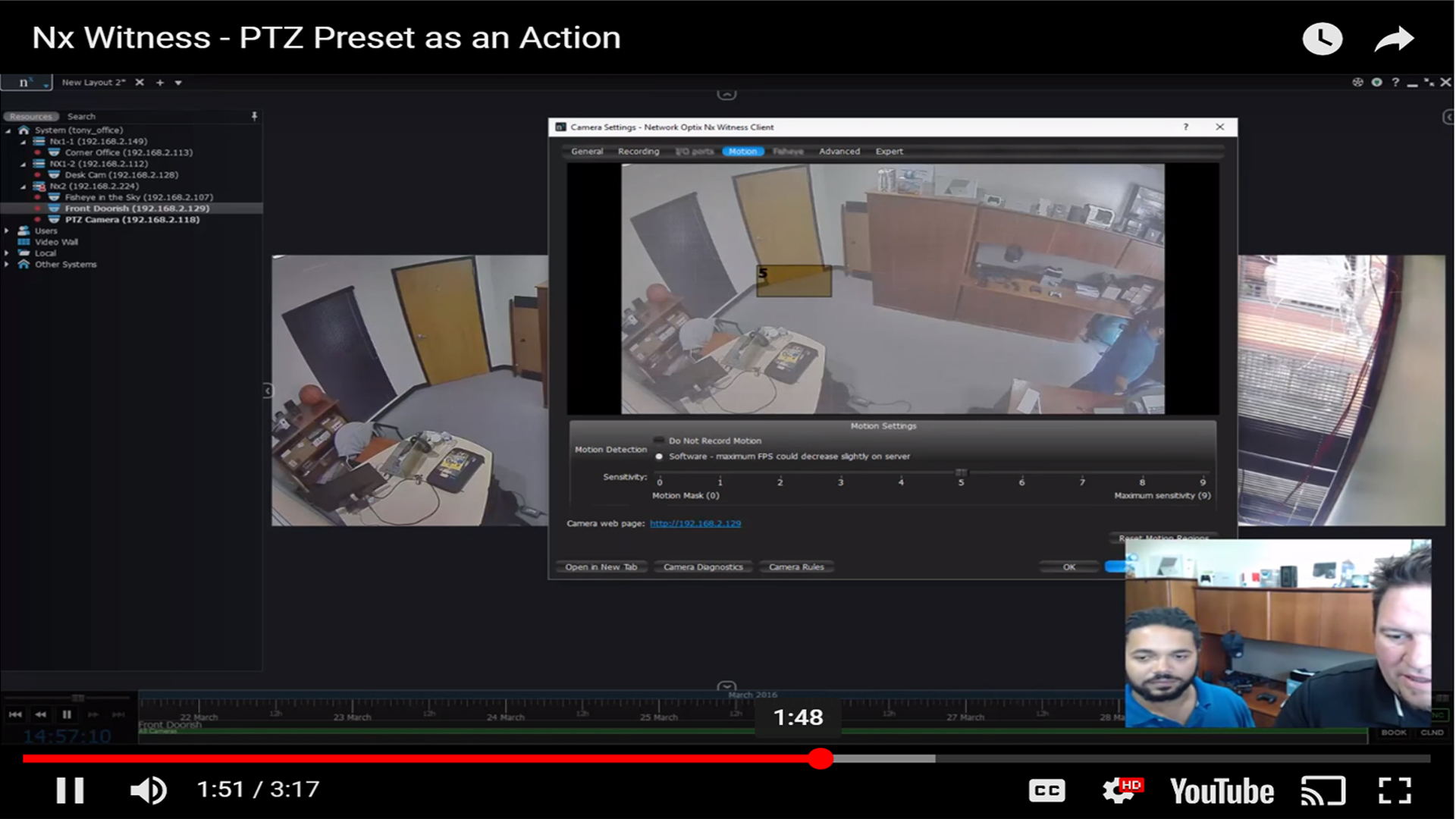Open YouTube HD quality settings gear

[1122, 791]
